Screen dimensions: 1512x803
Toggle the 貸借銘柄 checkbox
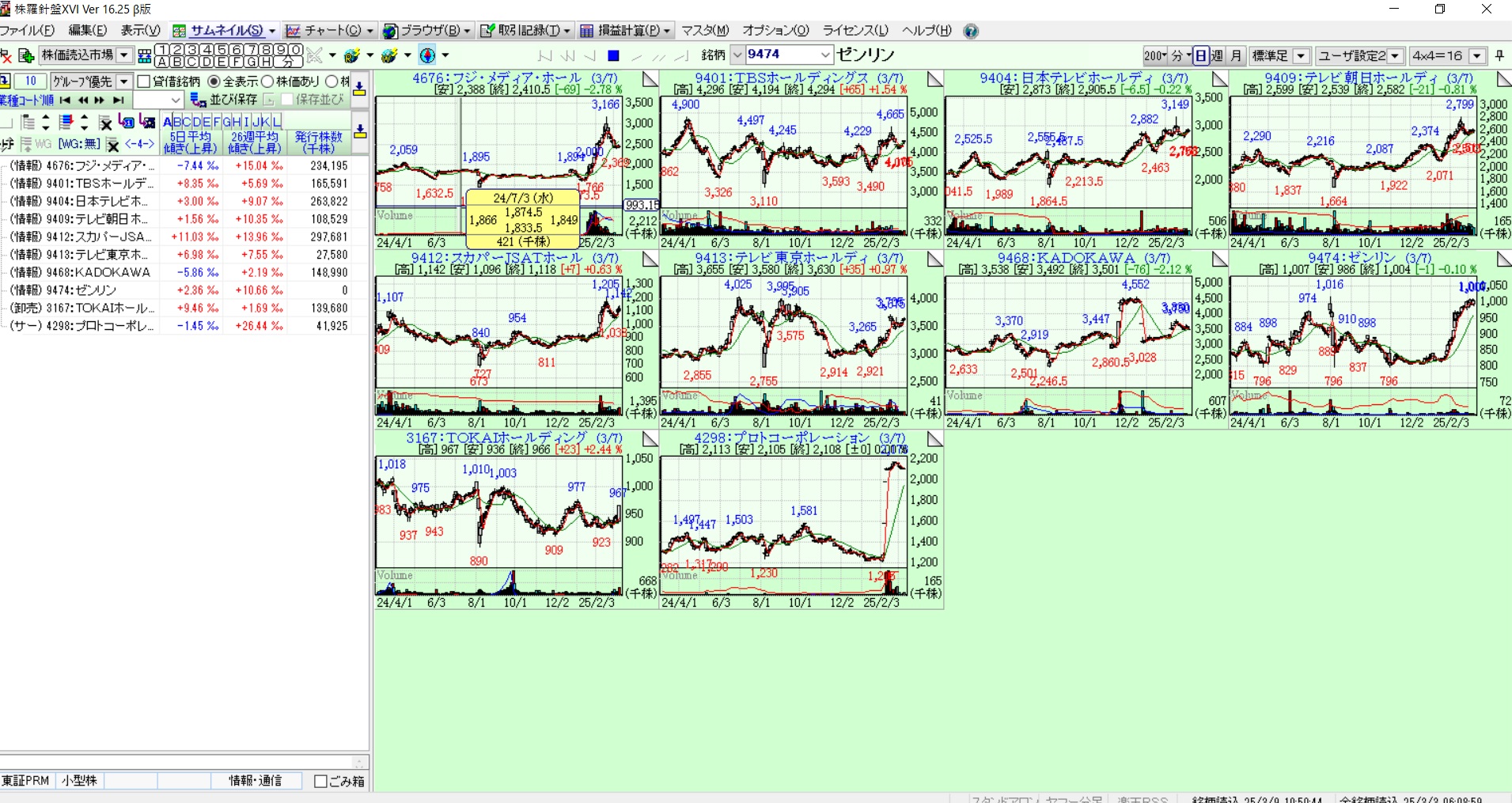pos(144,81)
